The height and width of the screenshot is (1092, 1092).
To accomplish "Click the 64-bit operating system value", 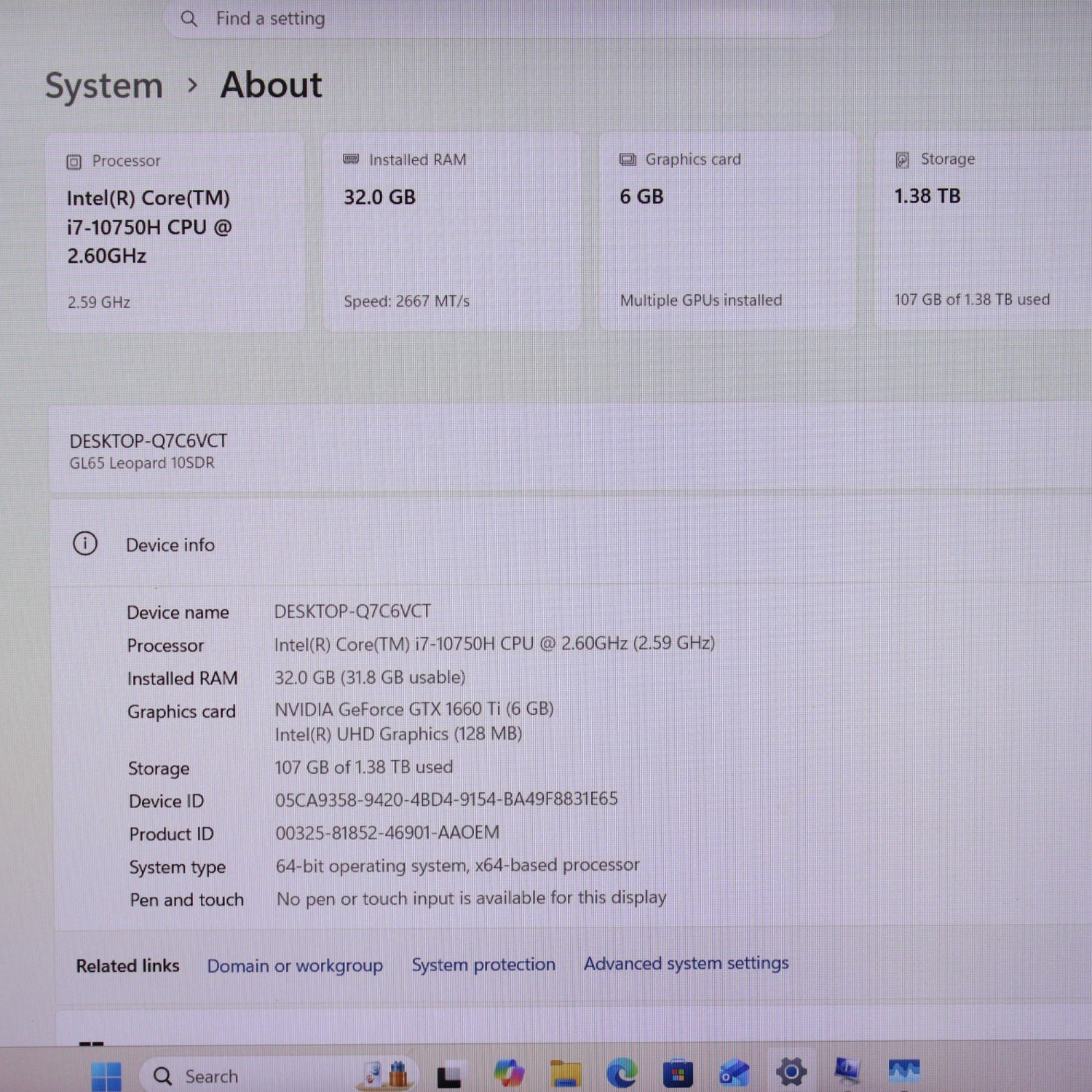I will click(457, 865).
